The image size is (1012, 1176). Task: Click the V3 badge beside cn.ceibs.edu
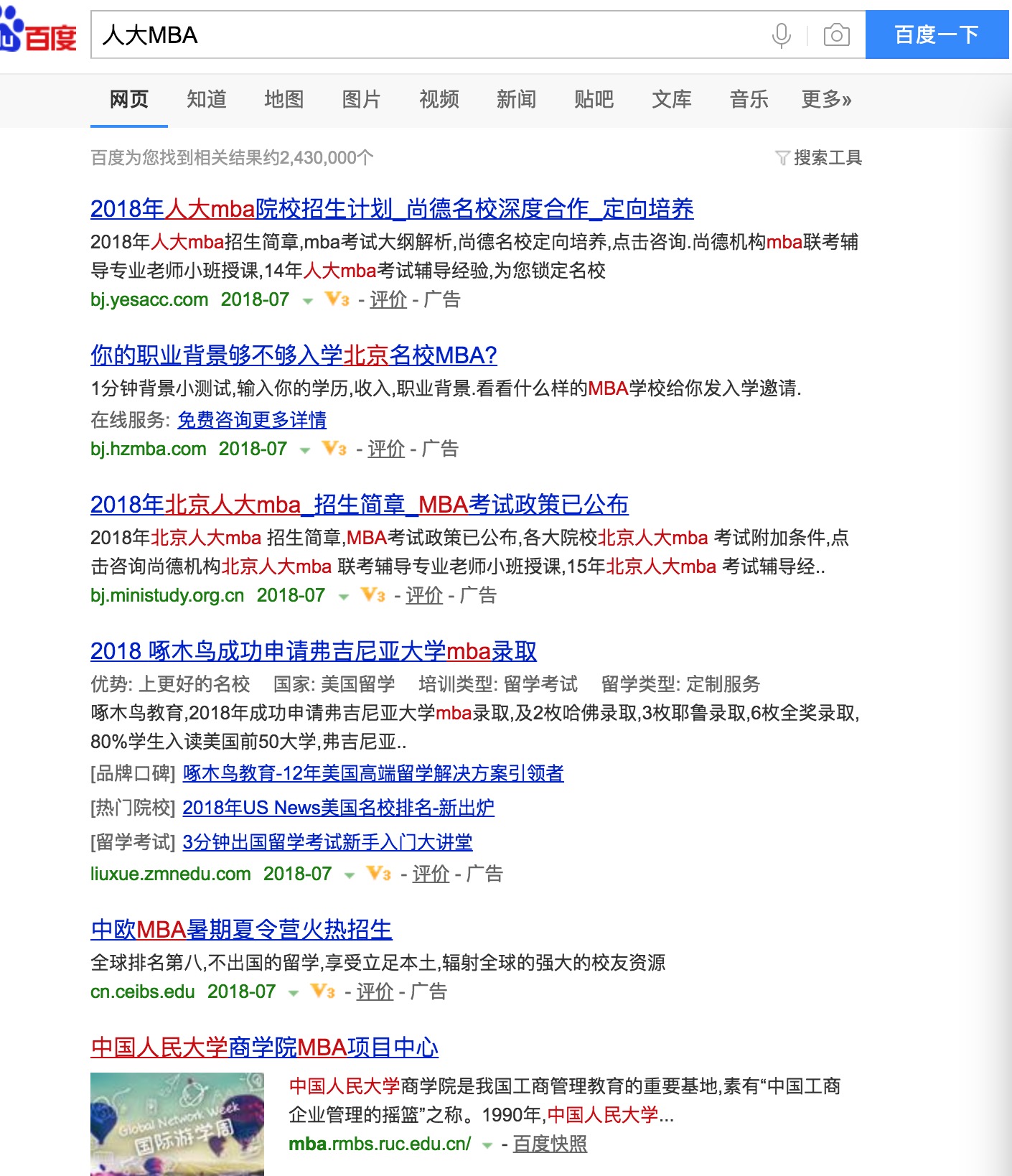pos(323,991)
